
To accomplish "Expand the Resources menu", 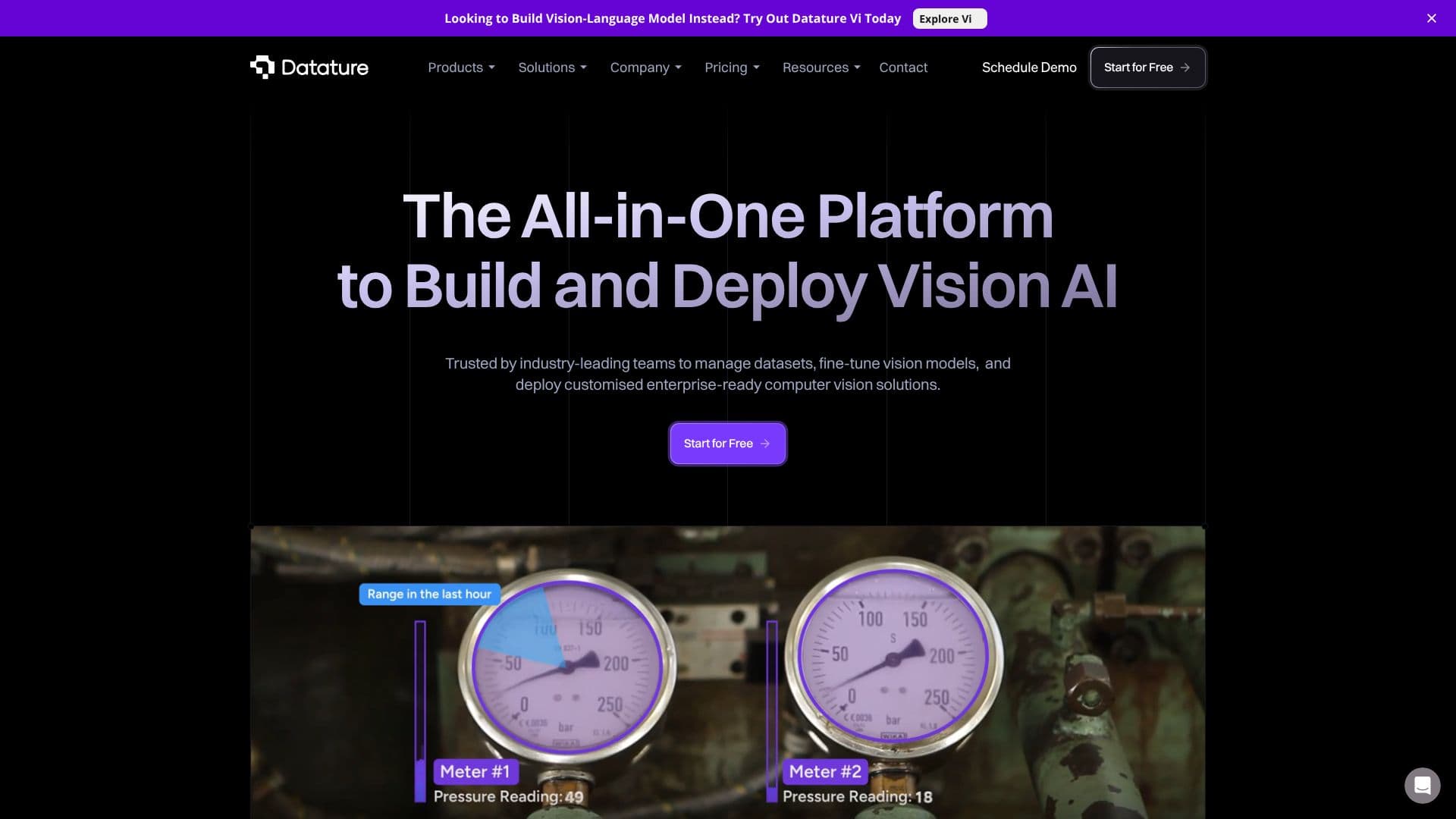I will pyautogui.click(x=821, y=67).
